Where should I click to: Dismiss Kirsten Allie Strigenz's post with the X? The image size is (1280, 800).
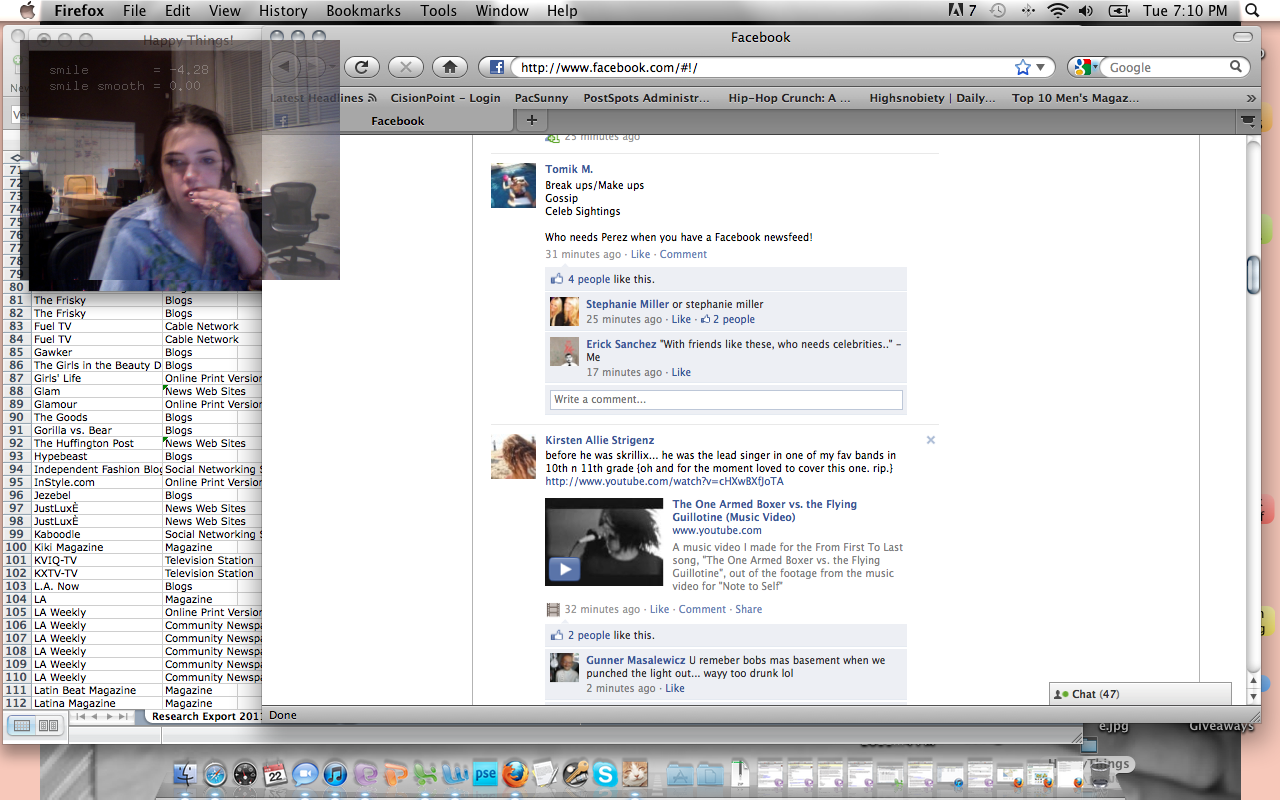pyautogui.click(x=930, y=440)
